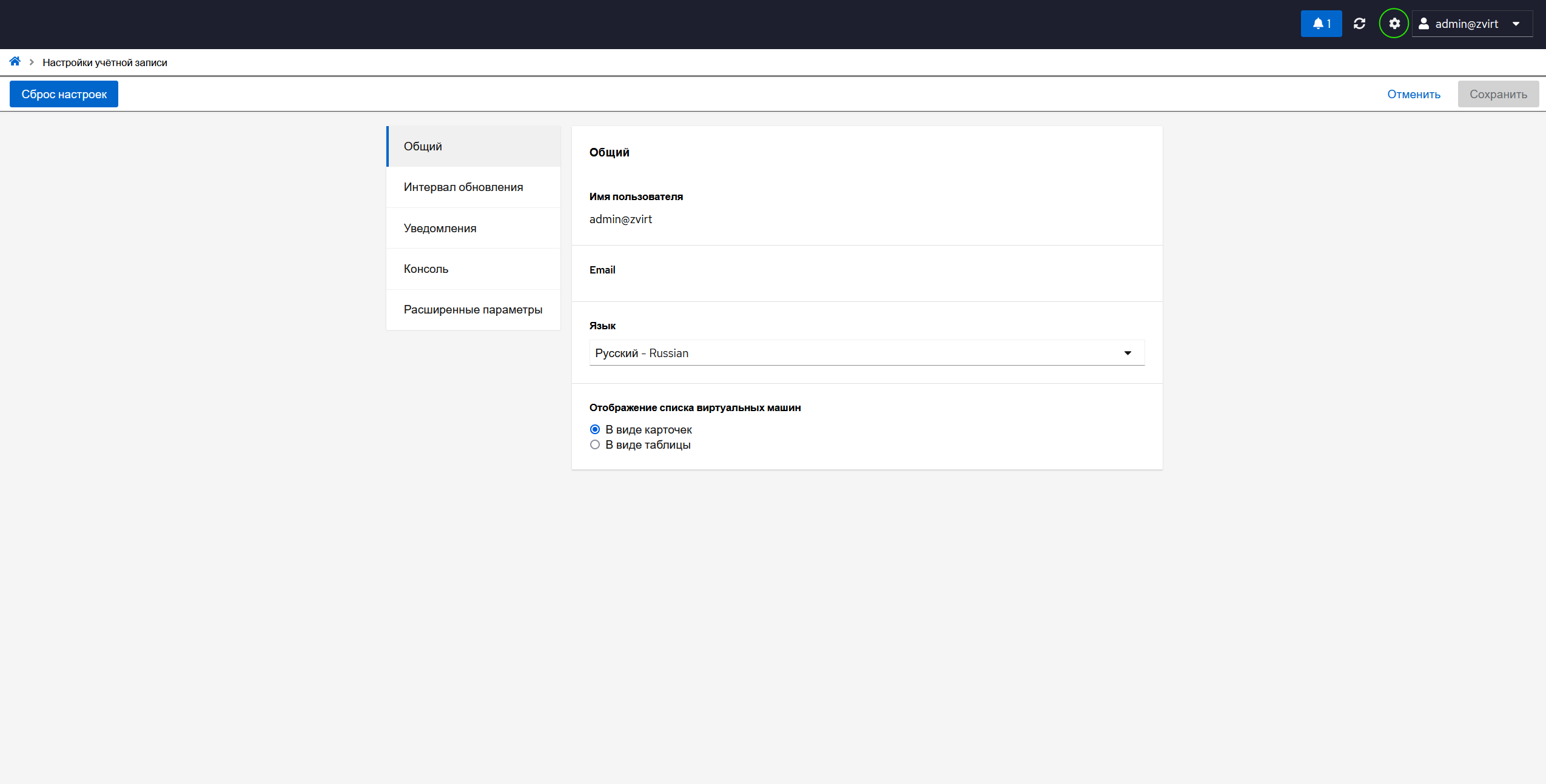Click the Сброс настроек button

point(64,94)
